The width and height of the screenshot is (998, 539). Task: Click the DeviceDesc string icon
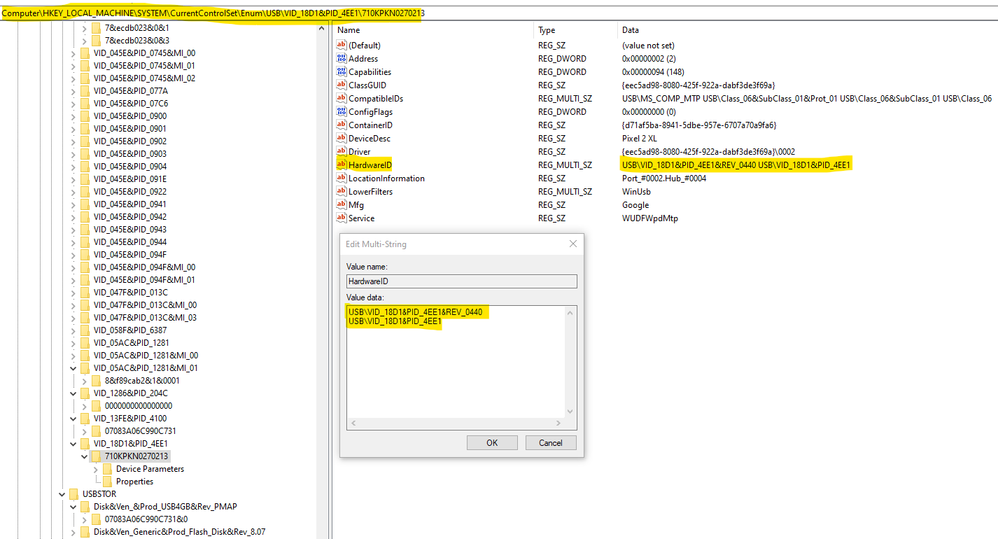341,139
